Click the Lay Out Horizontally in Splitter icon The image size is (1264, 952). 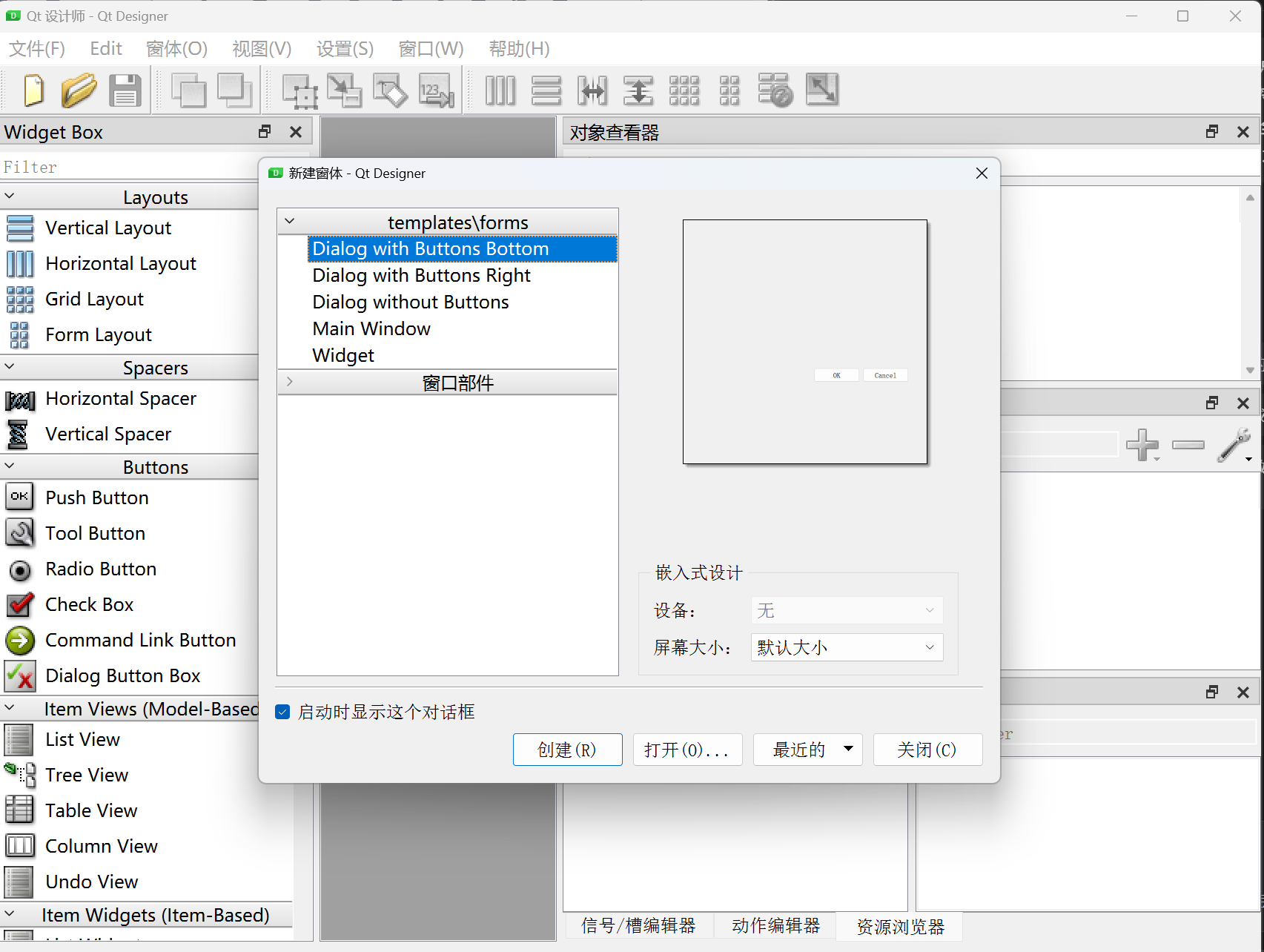pyautogui.click(x=592, y=90)
